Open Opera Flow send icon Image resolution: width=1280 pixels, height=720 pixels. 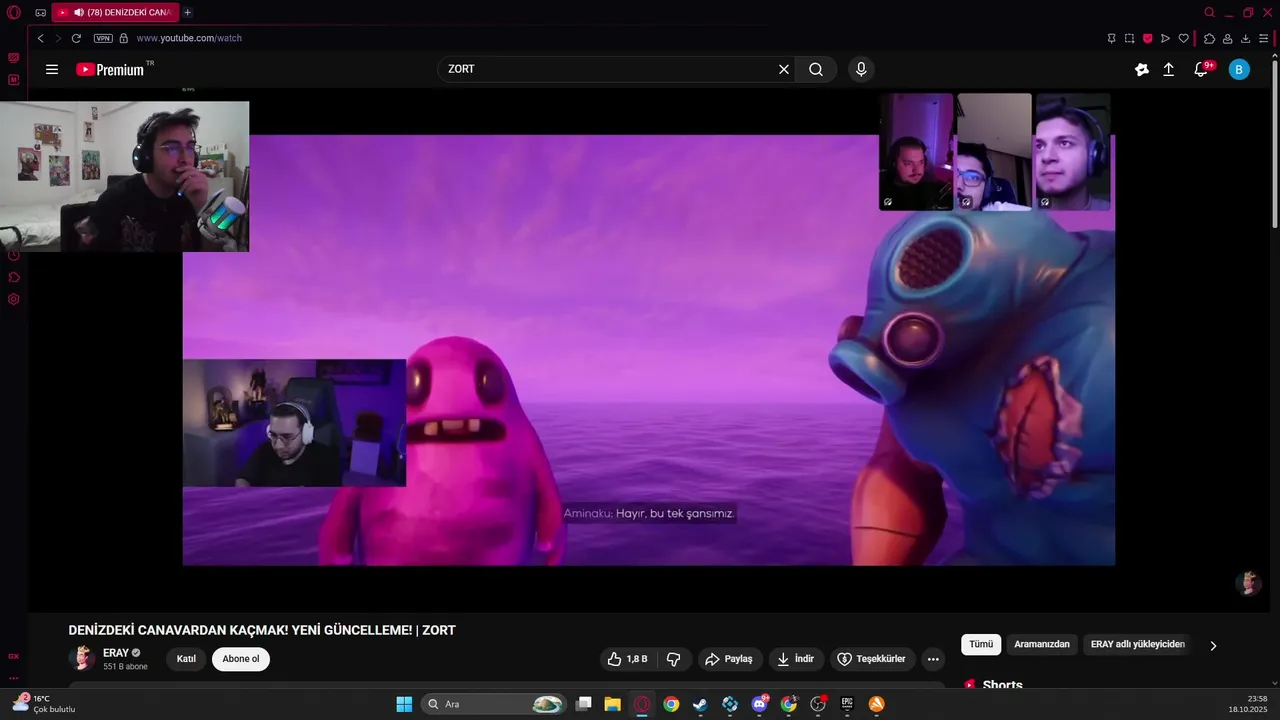coord(1165,38)
